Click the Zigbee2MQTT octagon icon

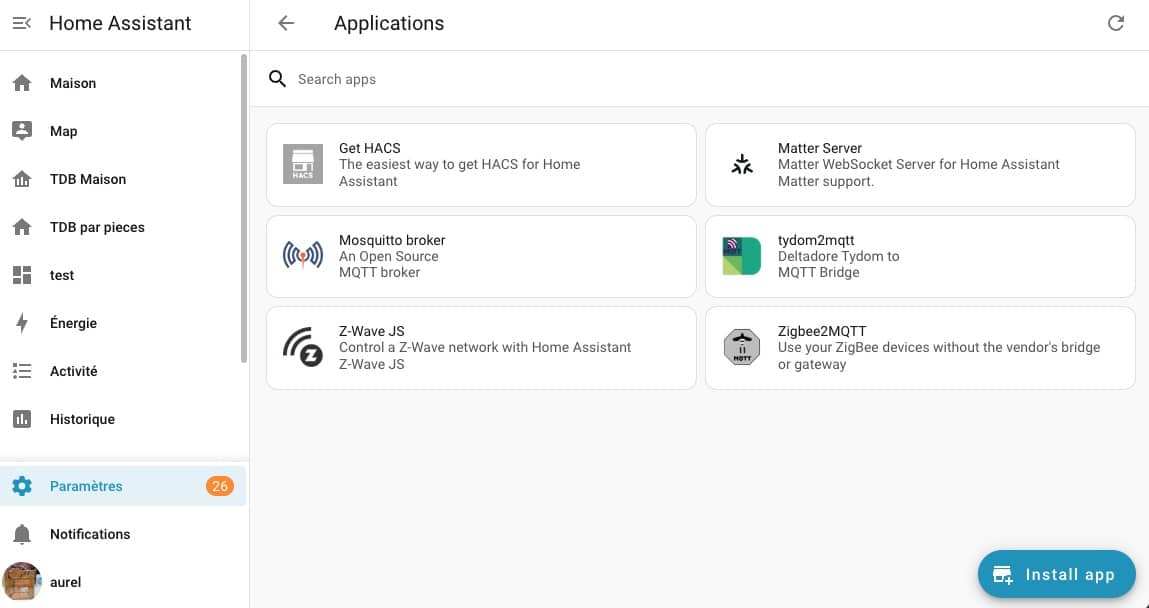741,348
